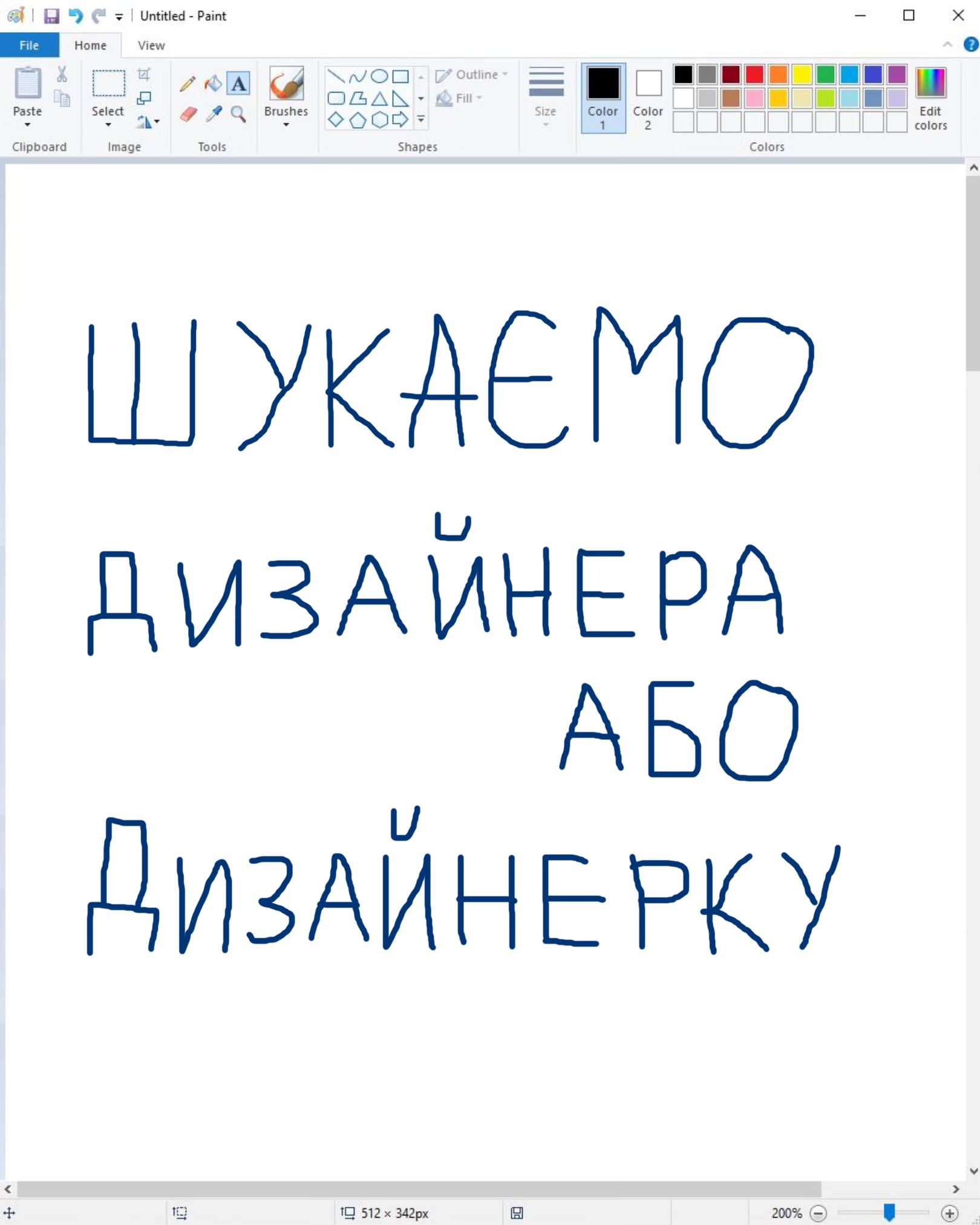Image resolution: width=980 pixels, height=1225 pixels.
Task: Click the zoom out minus button
Action: click(818, 1212)
